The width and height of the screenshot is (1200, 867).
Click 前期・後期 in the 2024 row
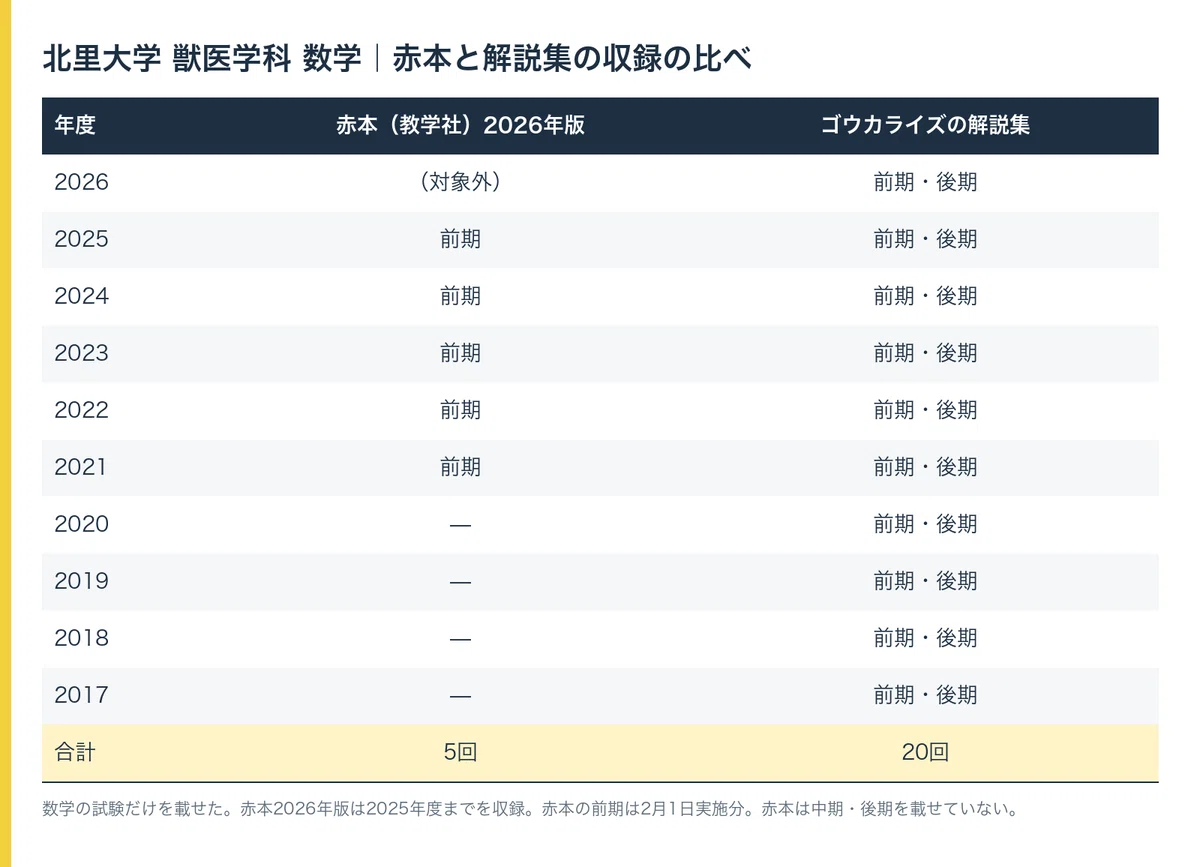925,297
